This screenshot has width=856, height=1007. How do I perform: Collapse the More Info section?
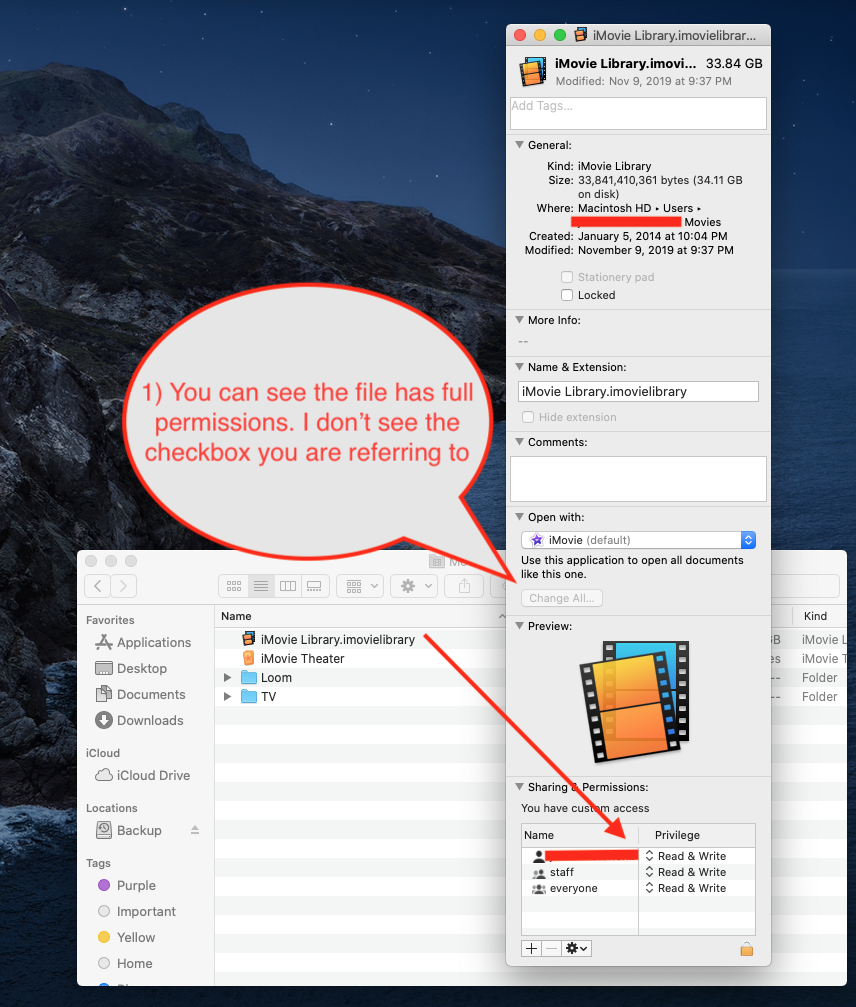click(x=520, y=320)
